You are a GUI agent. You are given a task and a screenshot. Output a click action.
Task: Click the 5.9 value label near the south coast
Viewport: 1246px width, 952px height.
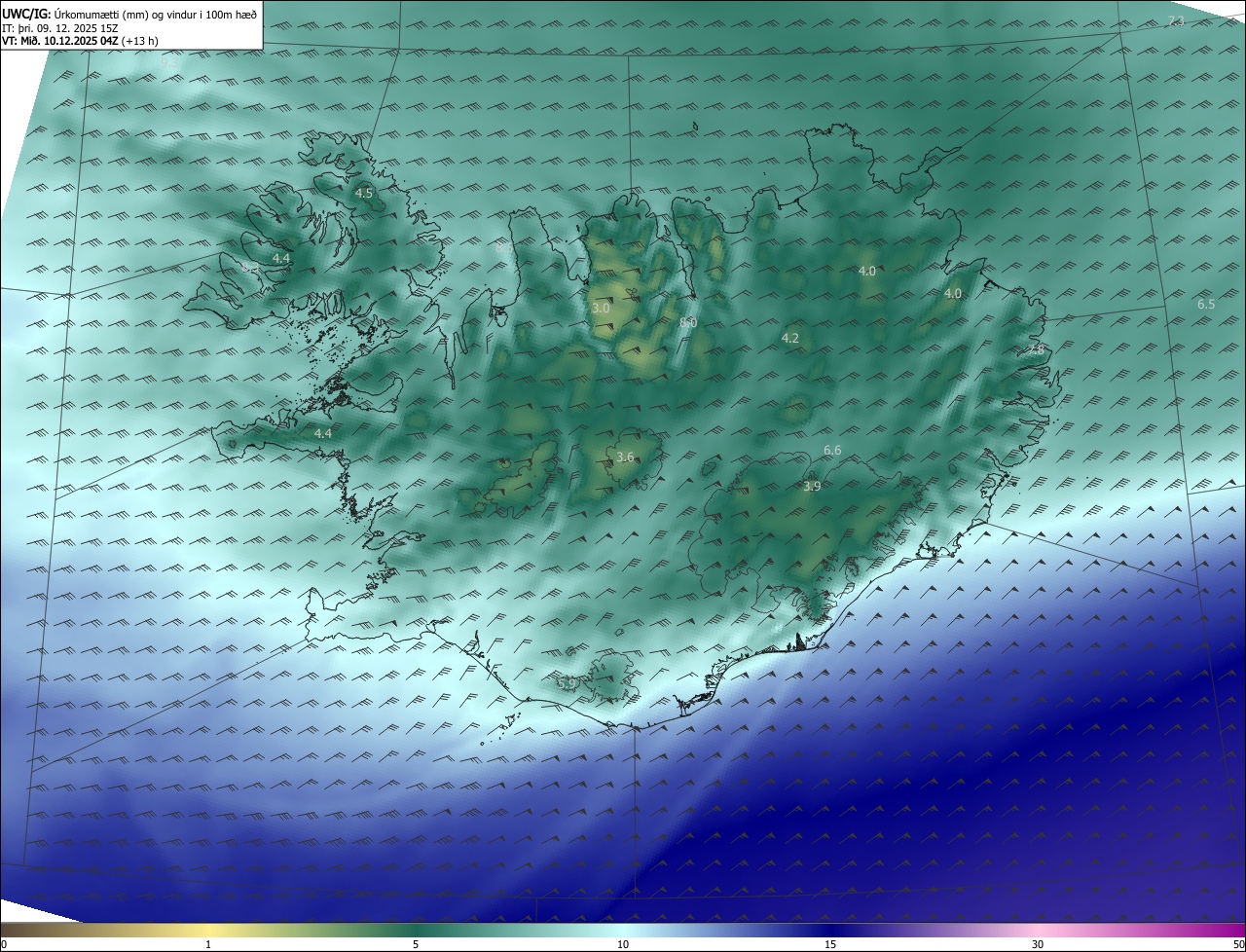567,684
